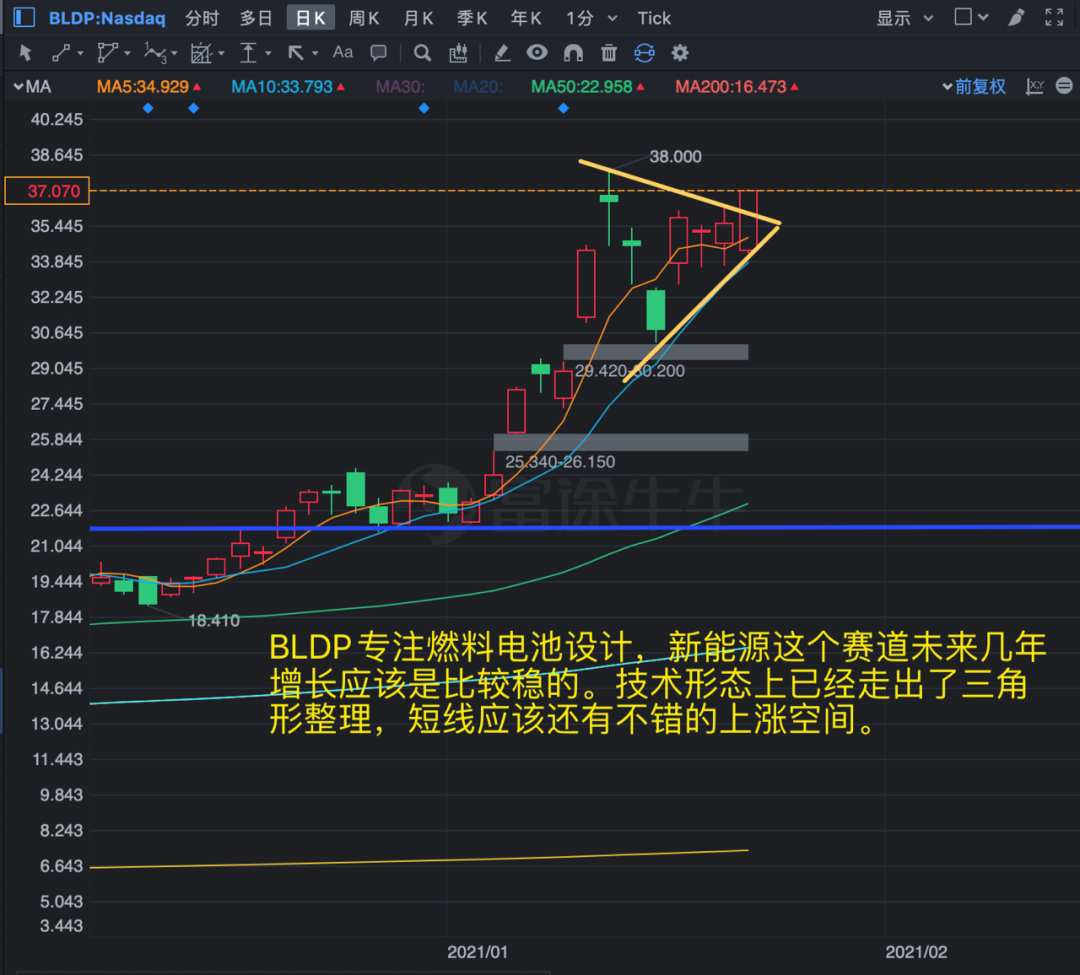Image resolution: width=1080 pixels, height=975 pixels.
Task: Switch chart to fullscreen mode
Action: click(1054, 17)
